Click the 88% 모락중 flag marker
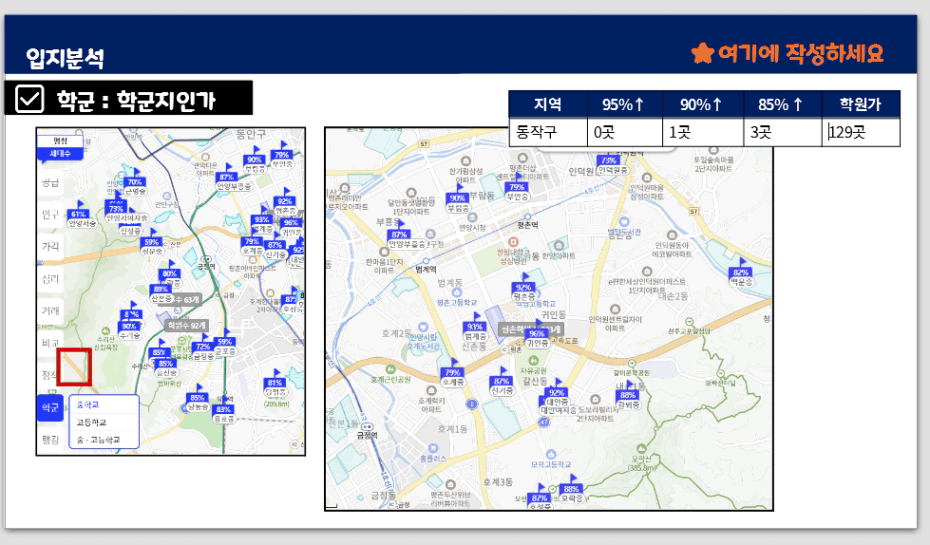 pyautogui.click(x=572, y=490)
